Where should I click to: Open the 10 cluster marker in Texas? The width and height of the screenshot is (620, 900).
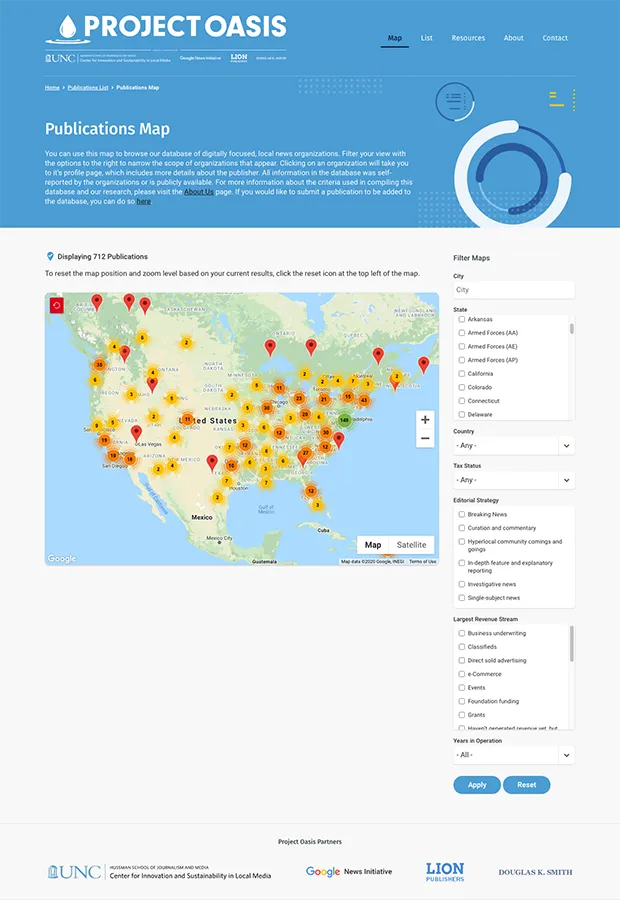(231, 465)
